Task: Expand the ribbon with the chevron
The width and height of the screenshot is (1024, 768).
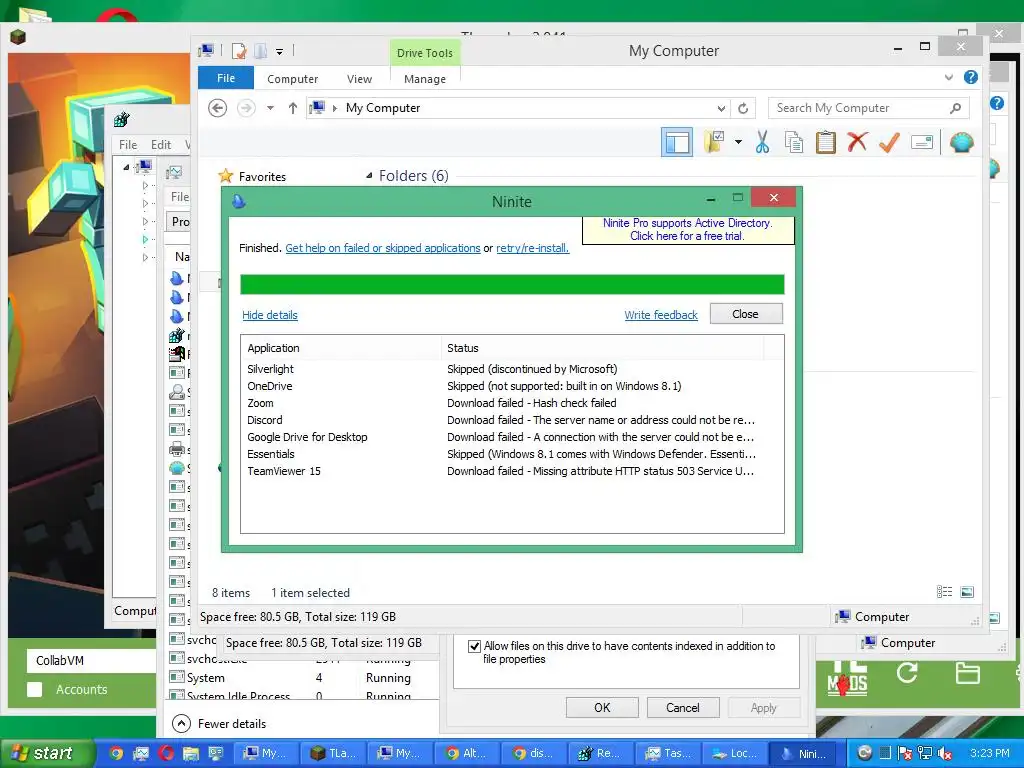Action: coord(948,78)
